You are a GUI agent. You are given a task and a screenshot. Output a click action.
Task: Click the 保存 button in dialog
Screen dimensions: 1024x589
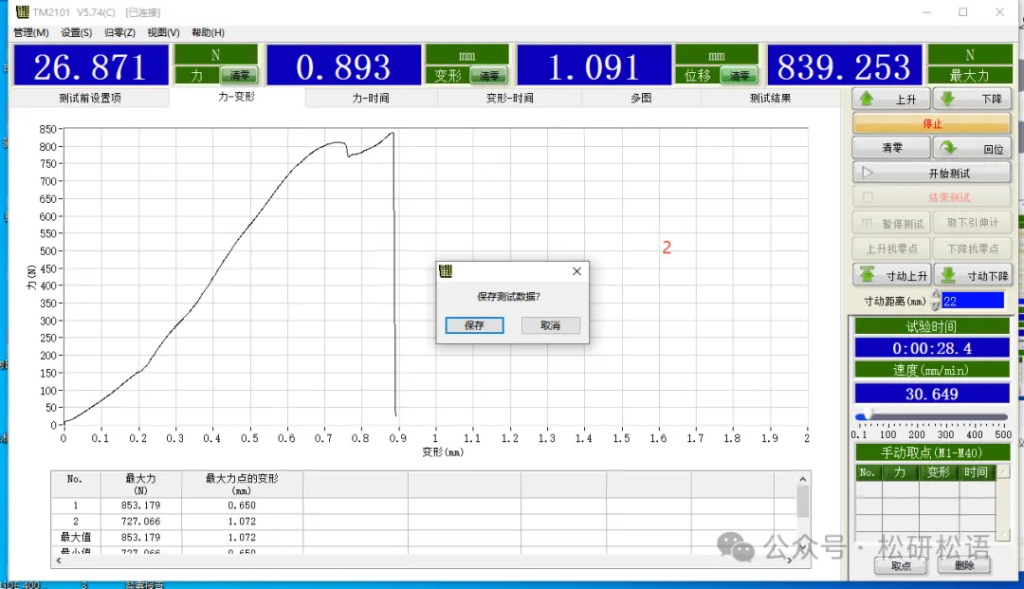pos(474,325)
